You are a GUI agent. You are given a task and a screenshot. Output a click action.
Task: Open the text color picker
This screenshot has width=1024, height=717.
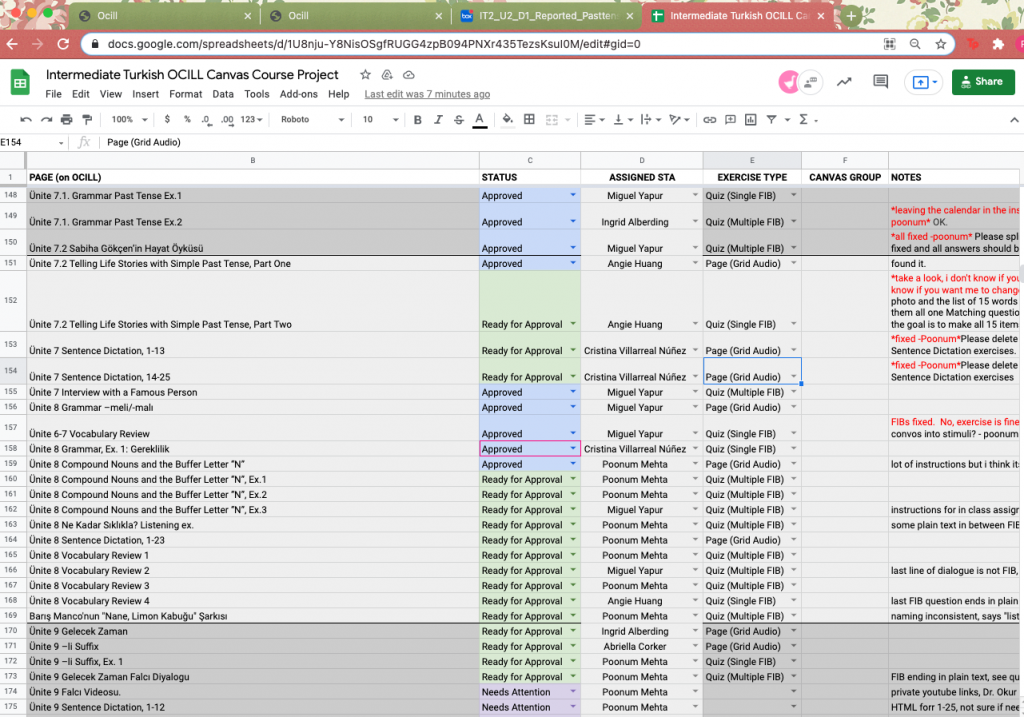(480, 120)
